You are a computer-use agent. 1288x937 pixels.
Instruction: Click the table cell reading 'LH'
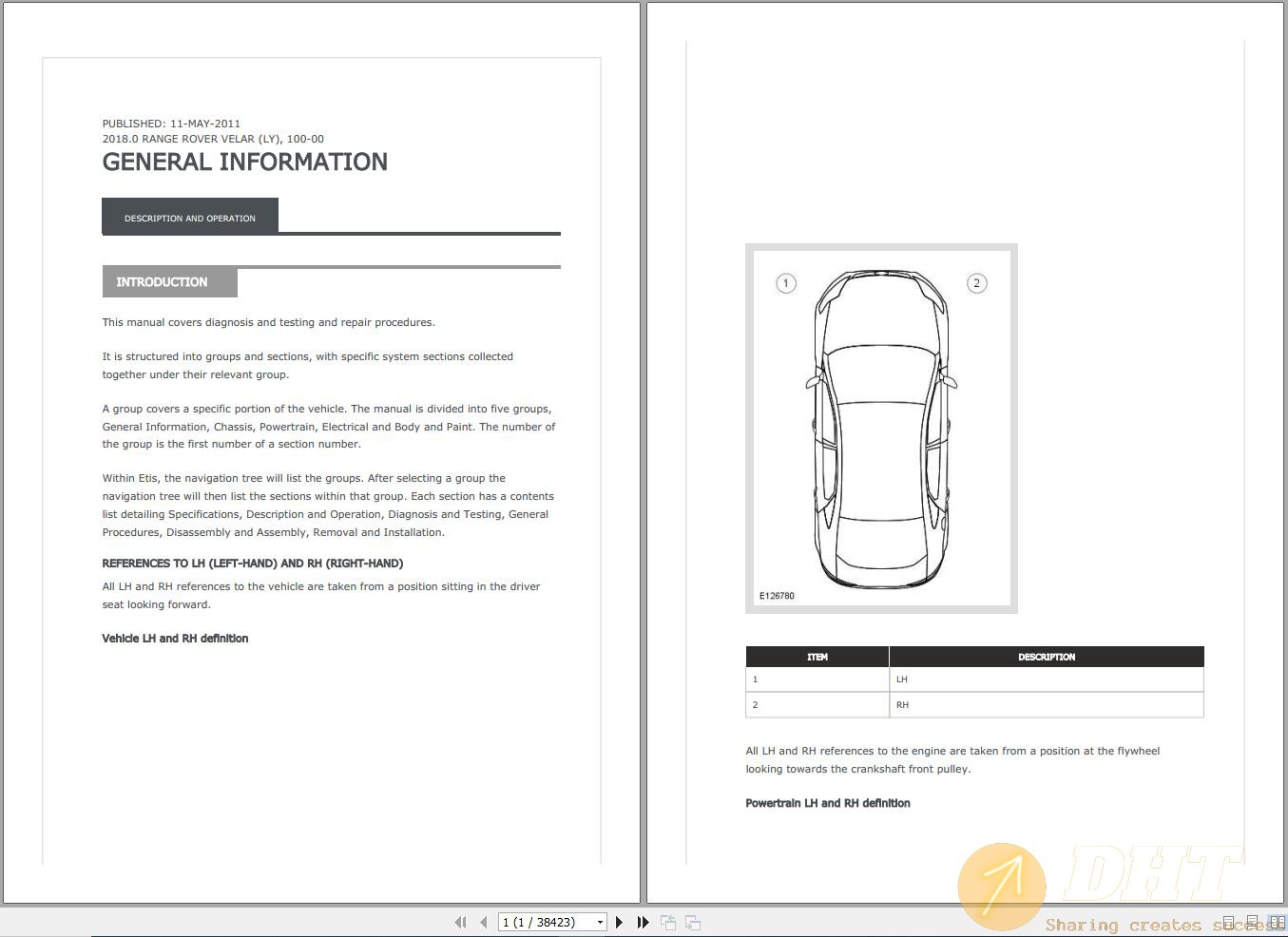(x=1047, y=679)
